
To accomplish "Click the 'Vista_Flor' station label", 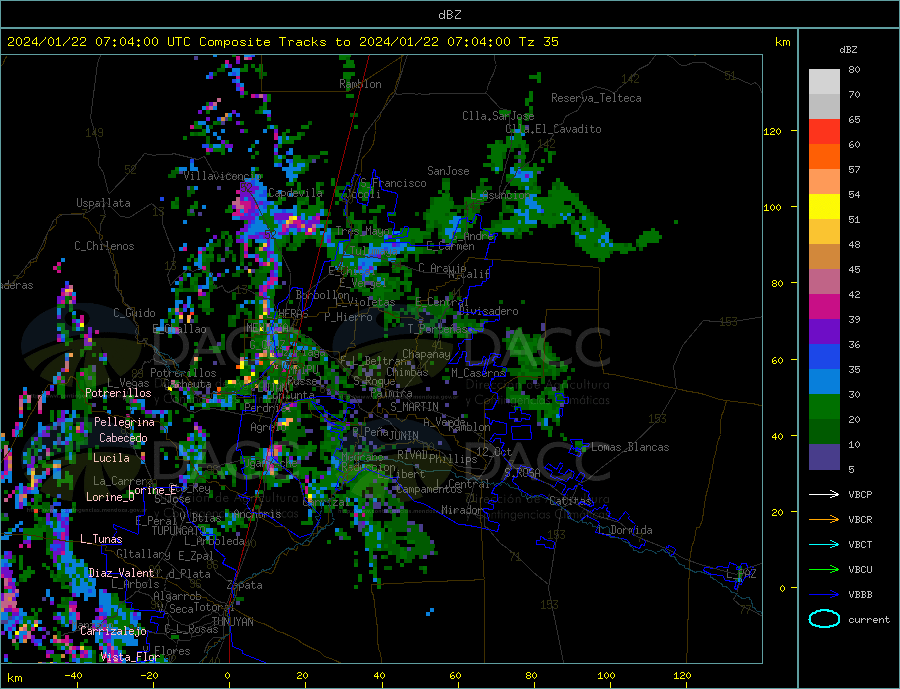I will [x=130, y=657].
